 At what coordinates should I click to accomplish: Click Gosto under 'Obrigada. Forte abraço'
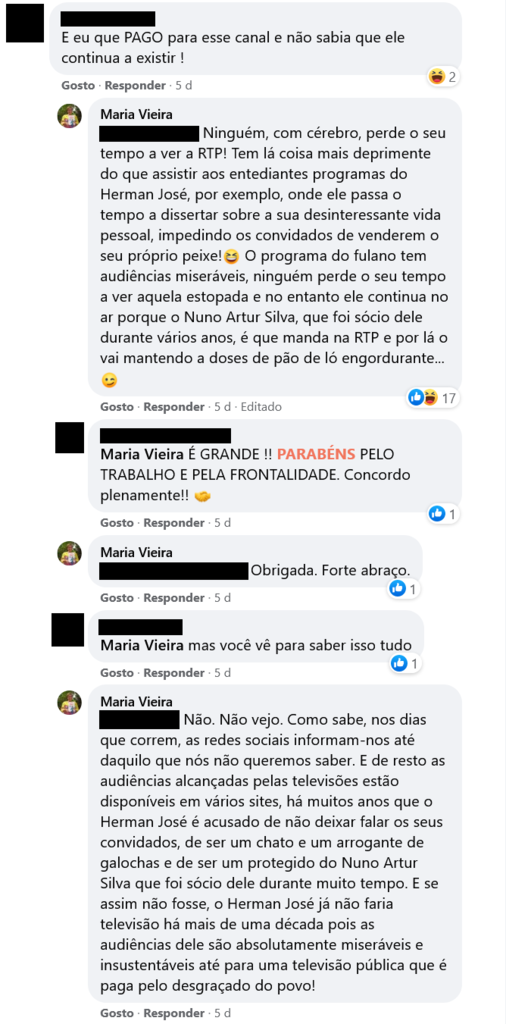116,598
